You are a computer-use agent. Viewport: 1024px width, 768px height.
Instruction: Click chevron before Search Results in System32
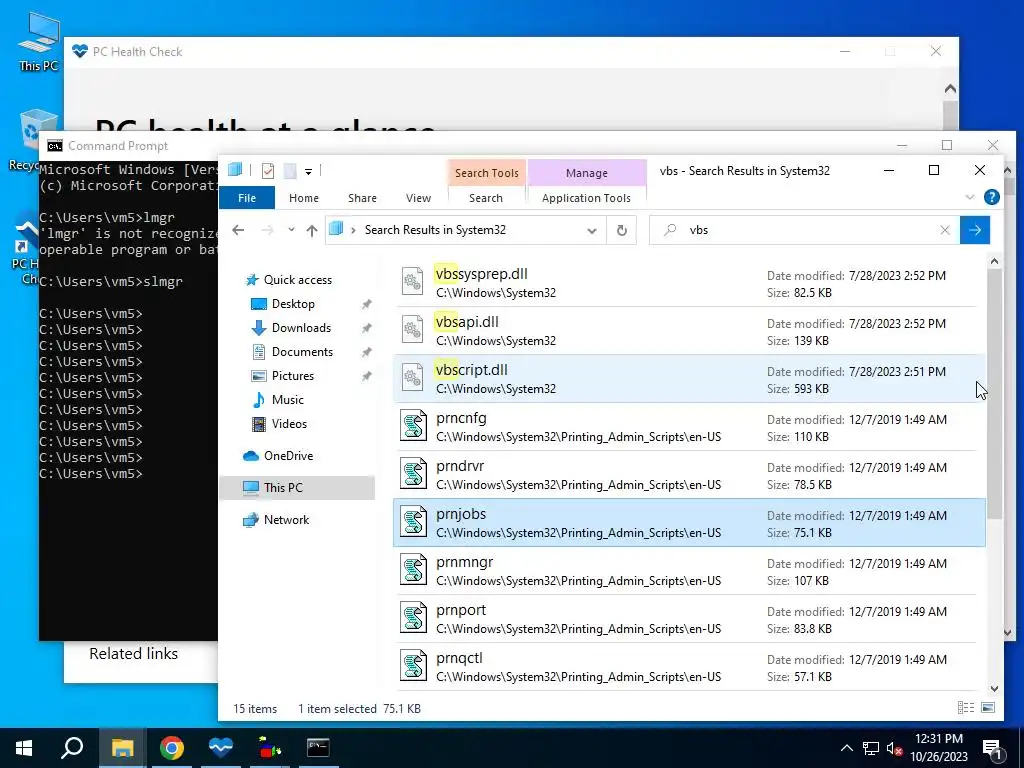[353, 230]
